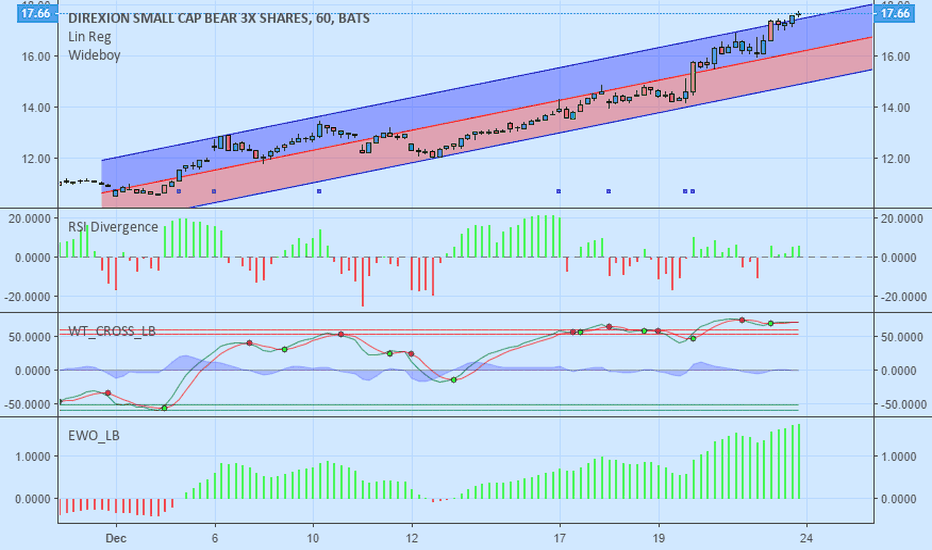932x550 pixels.
Task: Click -20.0000 on left RSI Divergence axis
Action: click(27, 297)
